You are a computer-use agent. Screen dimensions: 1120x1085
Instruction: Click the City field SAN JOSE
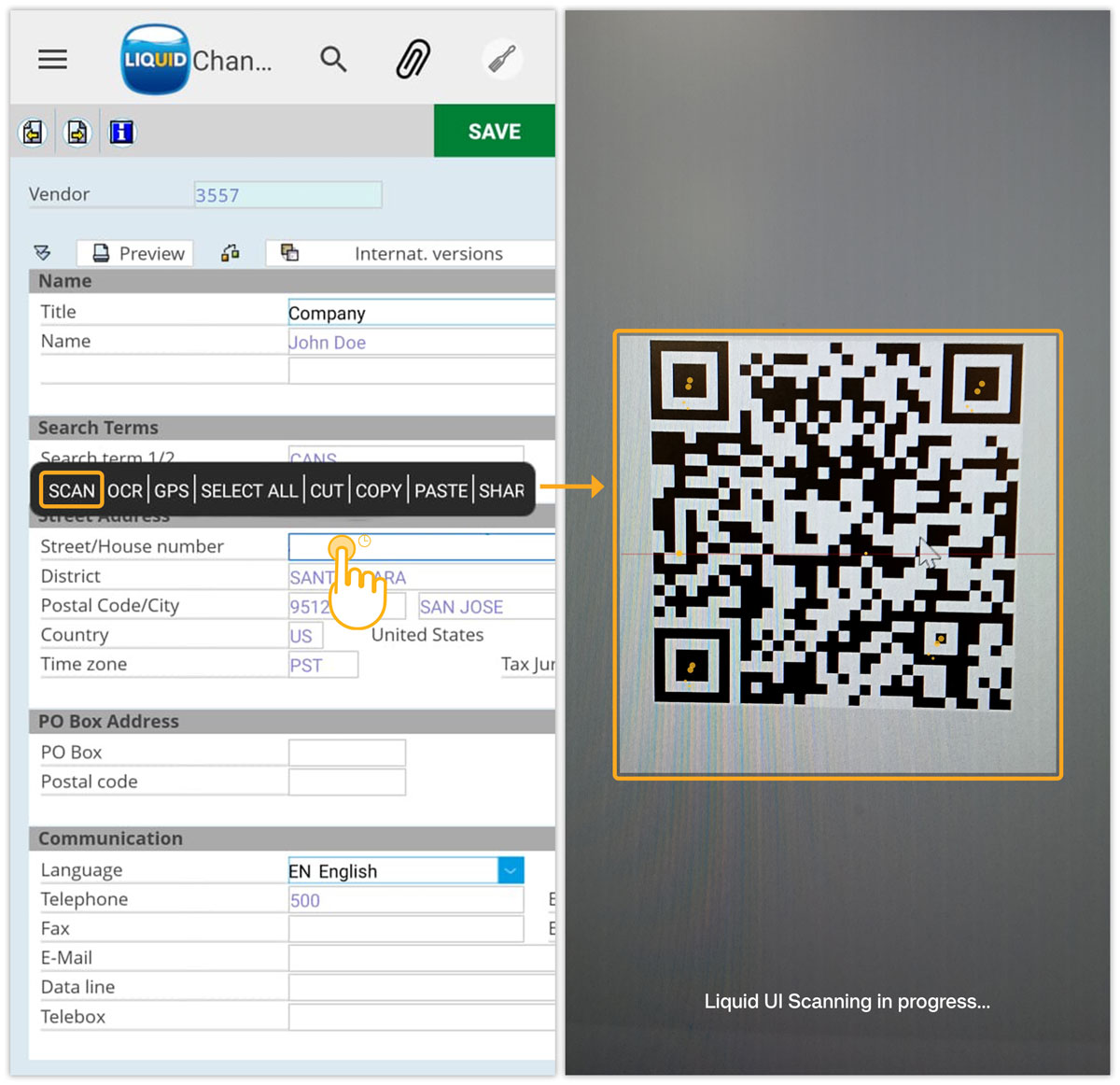pyautogui.click(x=486, y=606)
